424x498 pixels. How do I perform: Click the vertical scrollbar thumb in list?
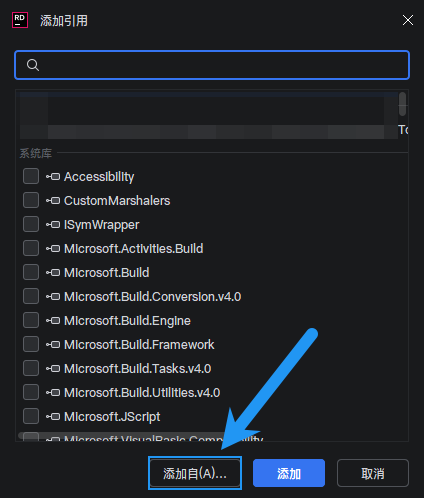[402, 104]
